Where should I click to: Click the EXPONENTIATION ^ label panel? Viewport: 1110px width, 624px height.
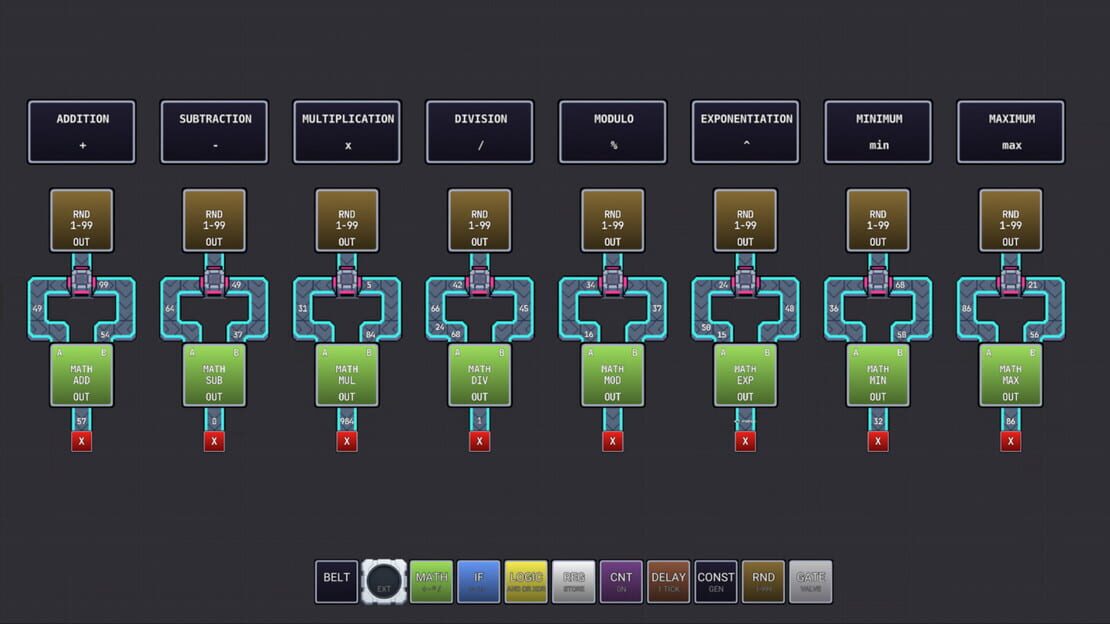[x=745, y=132]
